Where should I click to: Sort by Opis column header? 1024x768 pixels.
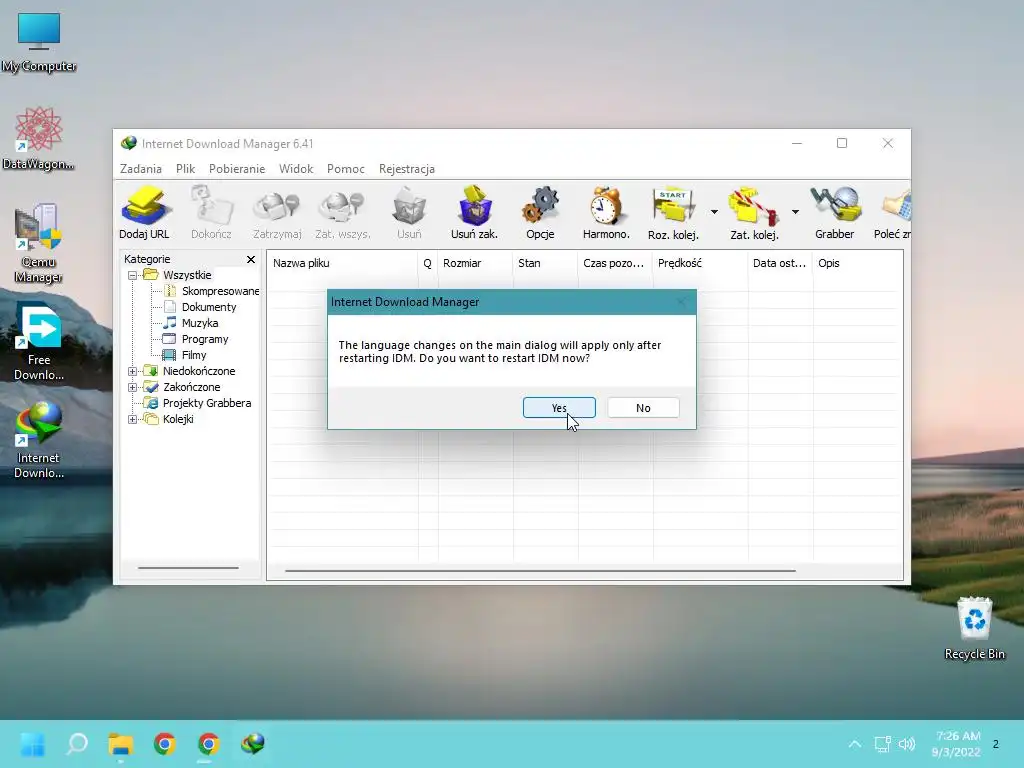click(858, 263)
